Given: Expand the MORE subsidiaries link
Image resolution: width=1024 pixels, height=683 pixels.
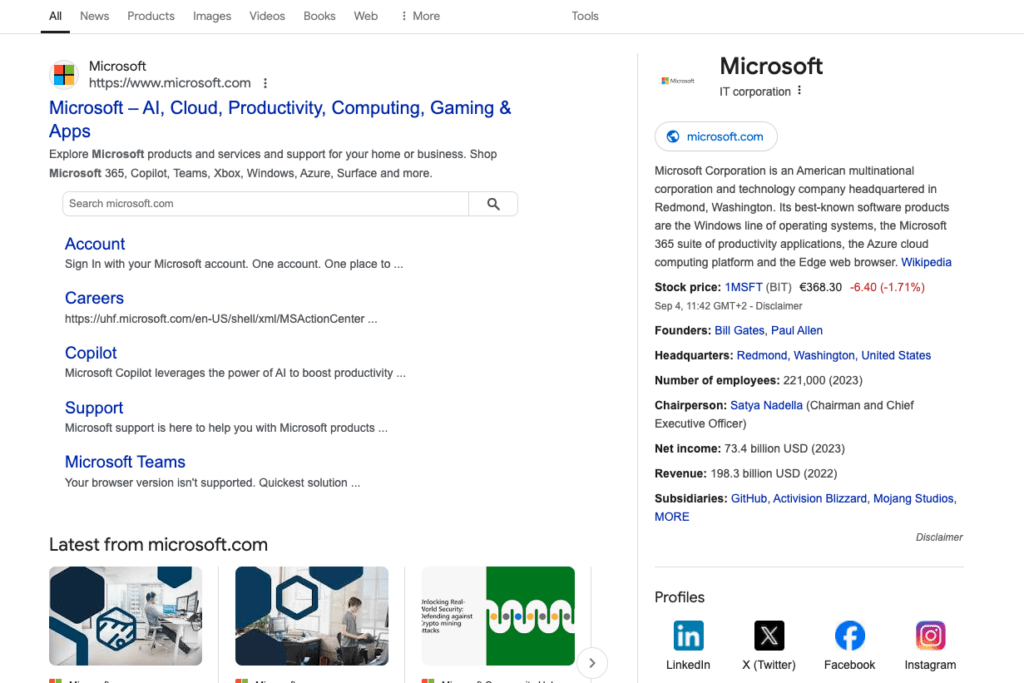Looking at the screenshot, I should click(x=672, y=517).
